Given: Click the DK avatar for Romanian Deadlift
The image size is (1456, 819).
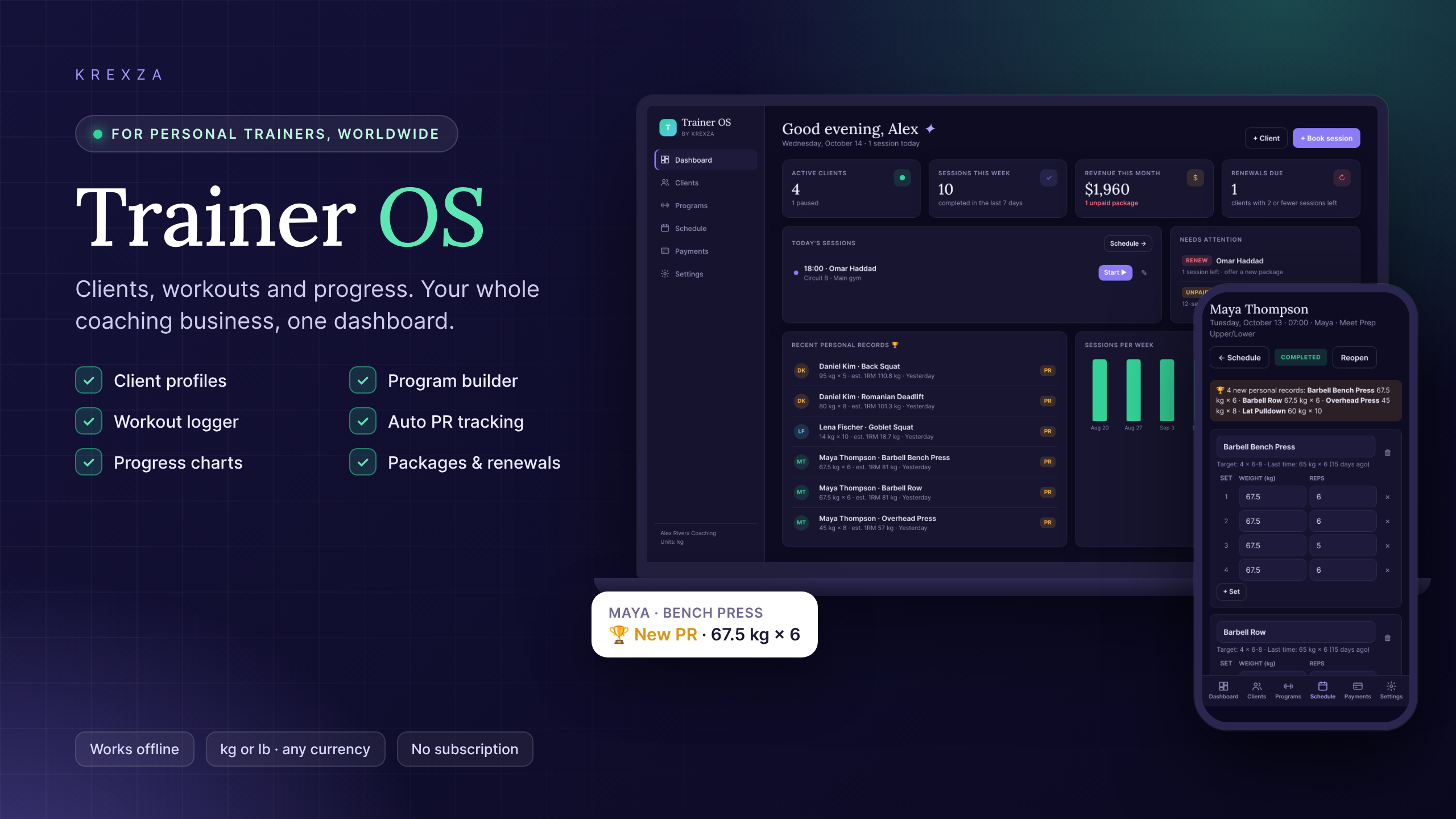Looking at the screenshot, I should 801,401.
